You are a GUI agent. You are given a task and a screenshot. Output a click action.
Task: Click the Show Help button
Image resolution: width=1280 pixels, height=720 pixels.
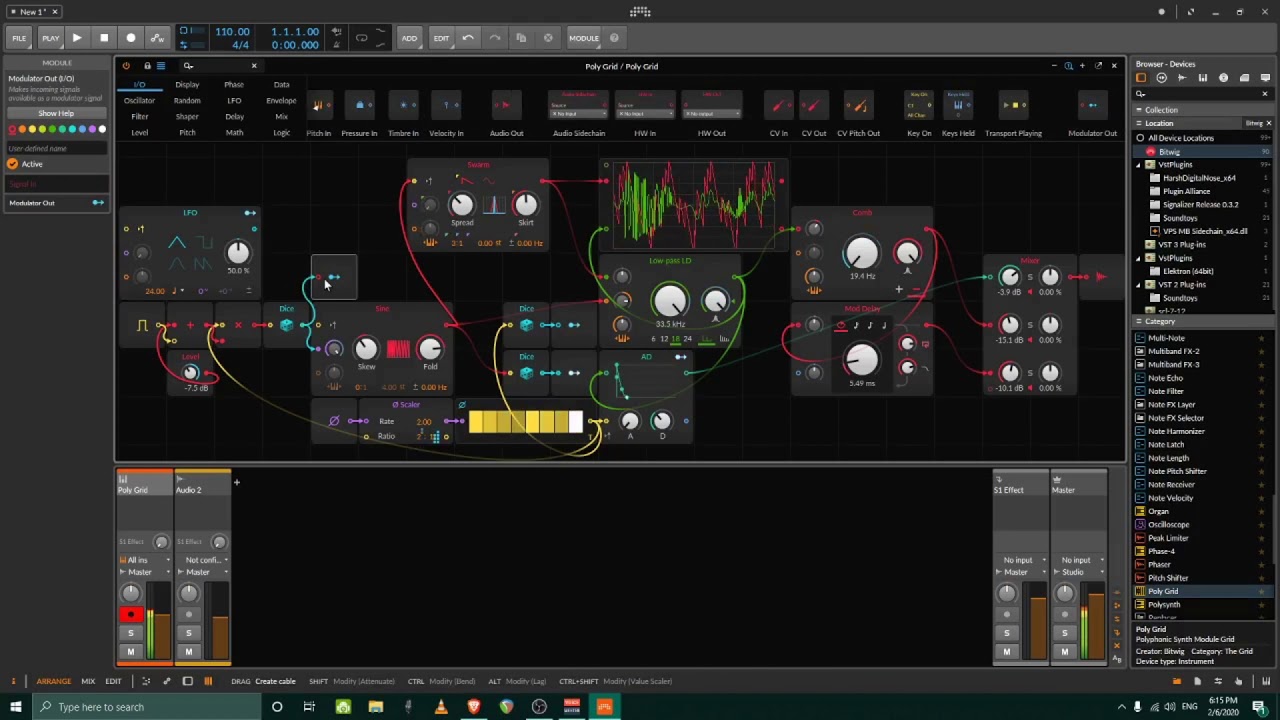tap(56, 114)
